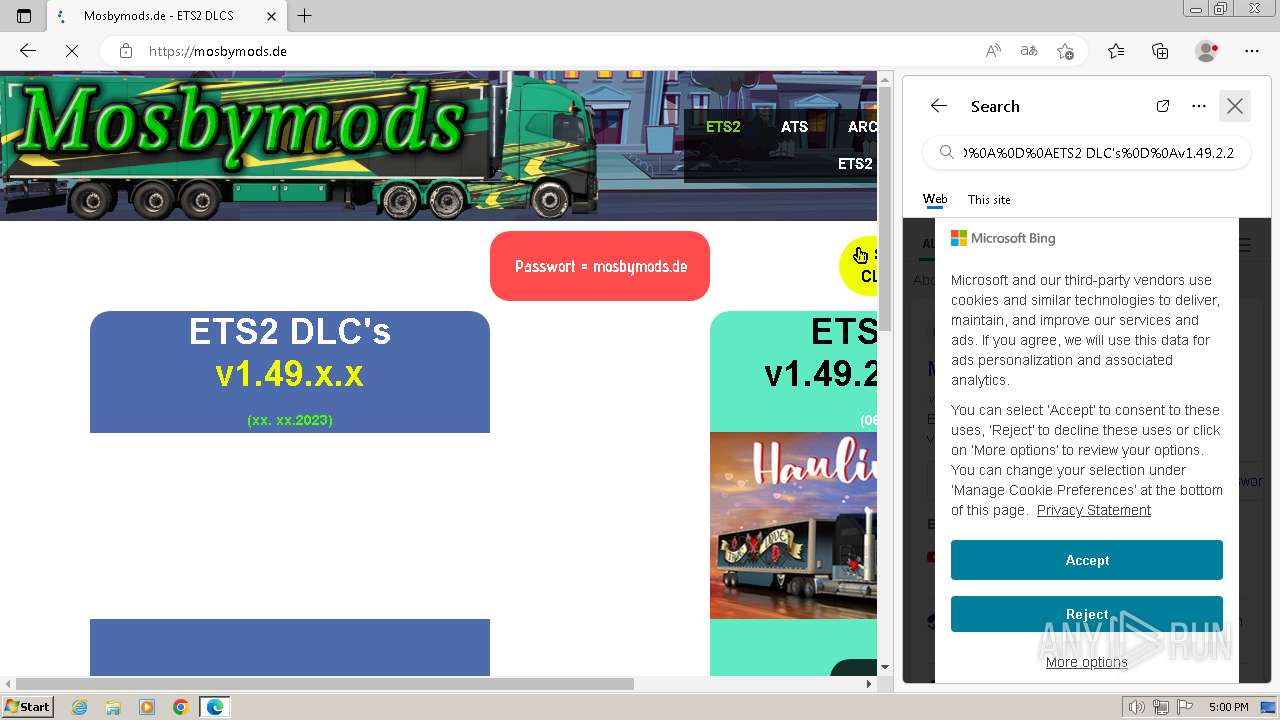This screenshot has width=1280, height=720.
Task: Add this page to favorites
Action: 1065,51
